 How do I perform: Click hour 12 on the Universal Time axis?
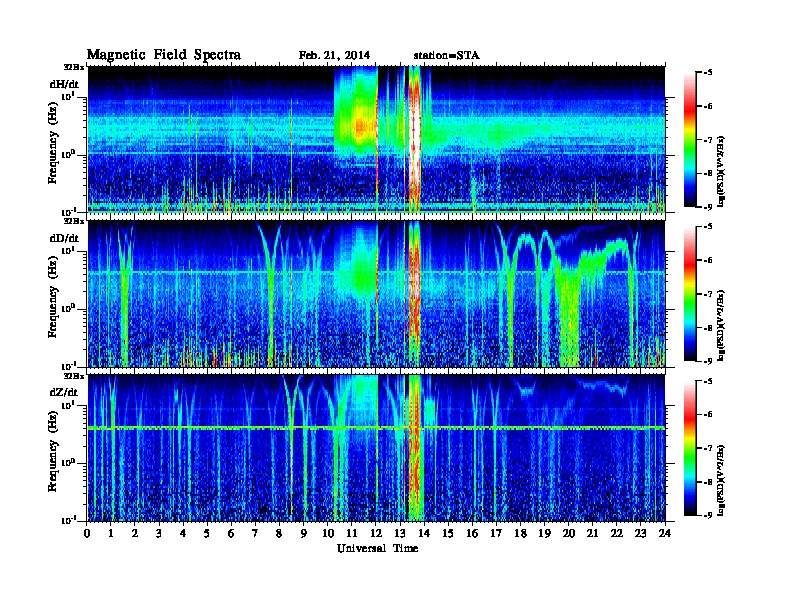tap(376, 533)
